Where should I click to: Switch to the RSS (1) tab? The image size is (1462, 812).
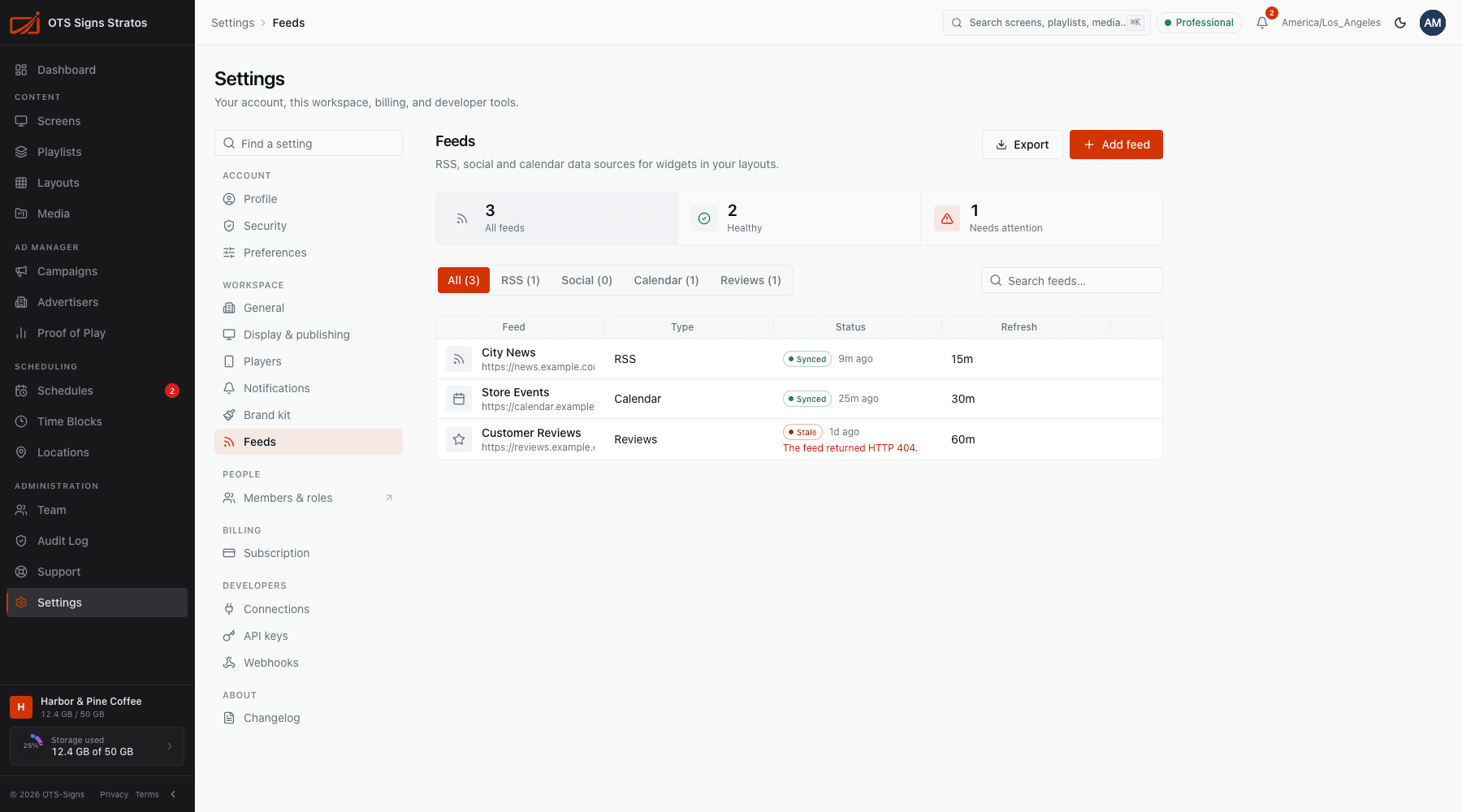[x=521, y=280]
